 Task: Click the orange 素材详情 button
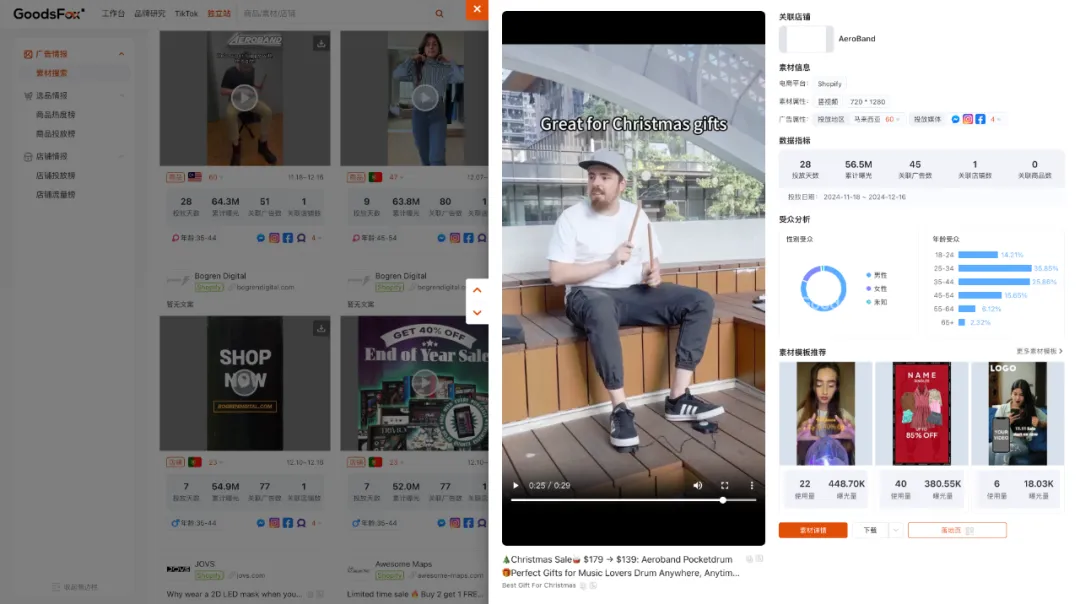[x=813, y=530]
